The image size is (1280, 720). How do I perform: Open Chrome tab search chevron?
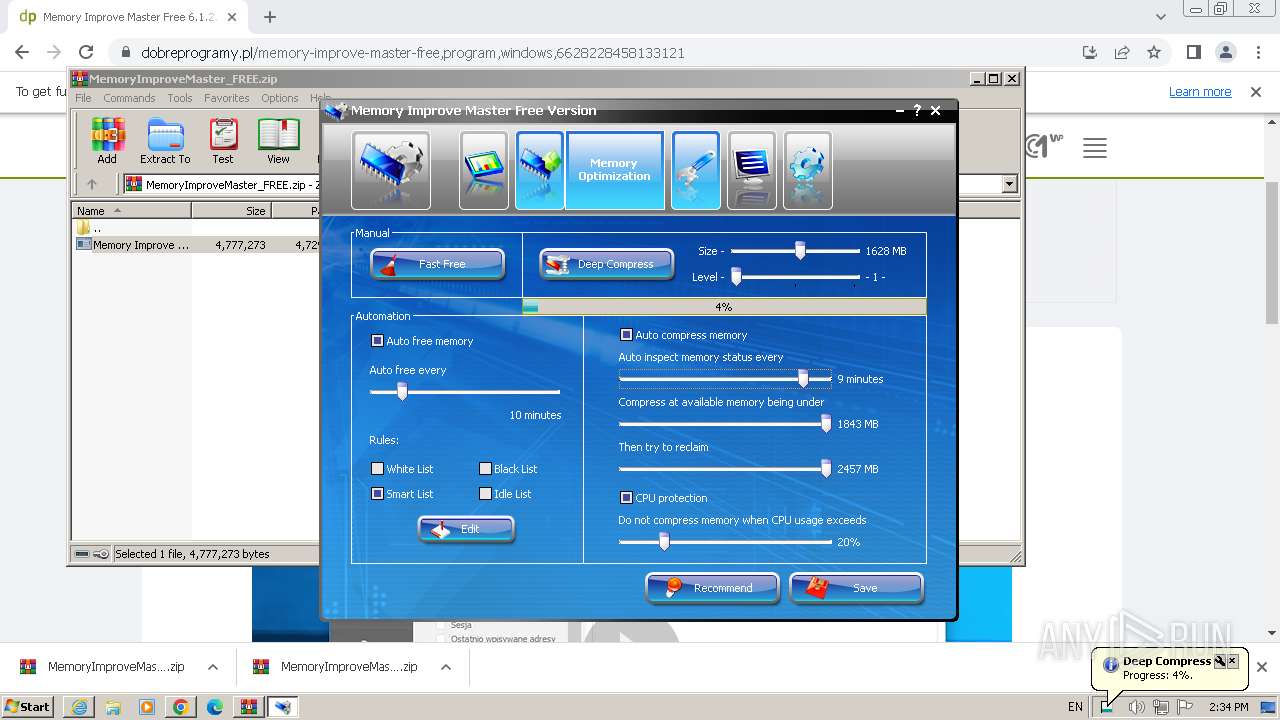(x=1160, y=17)
